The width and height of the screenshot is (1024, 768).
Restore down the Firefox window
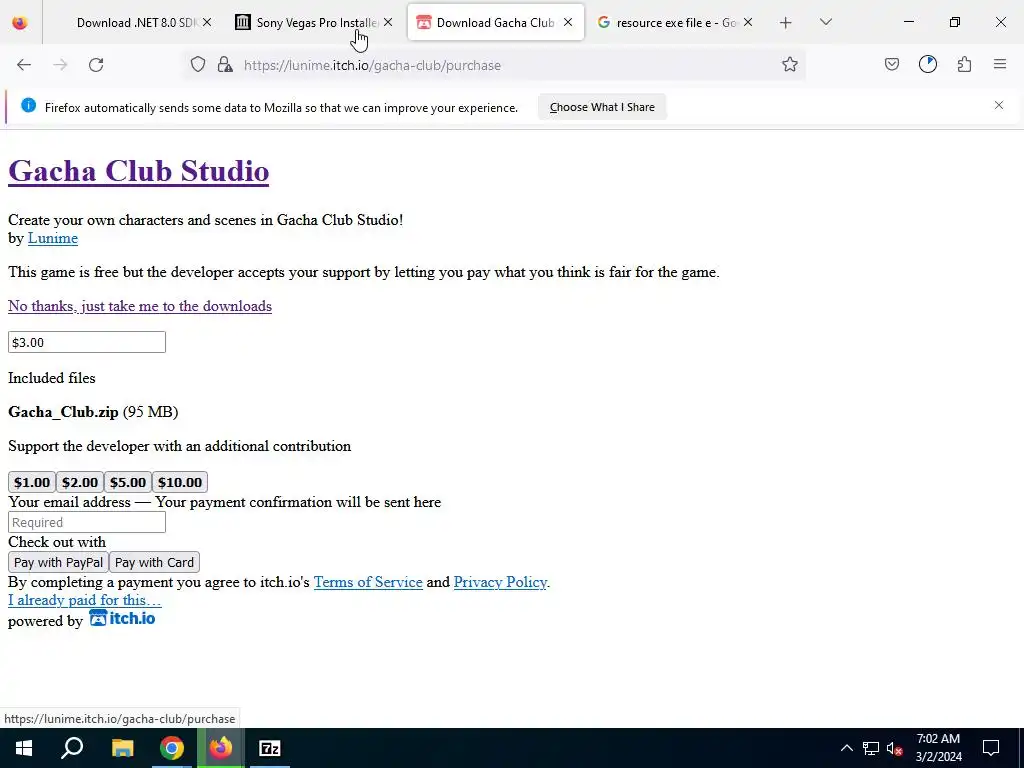[x=955, y=22]
